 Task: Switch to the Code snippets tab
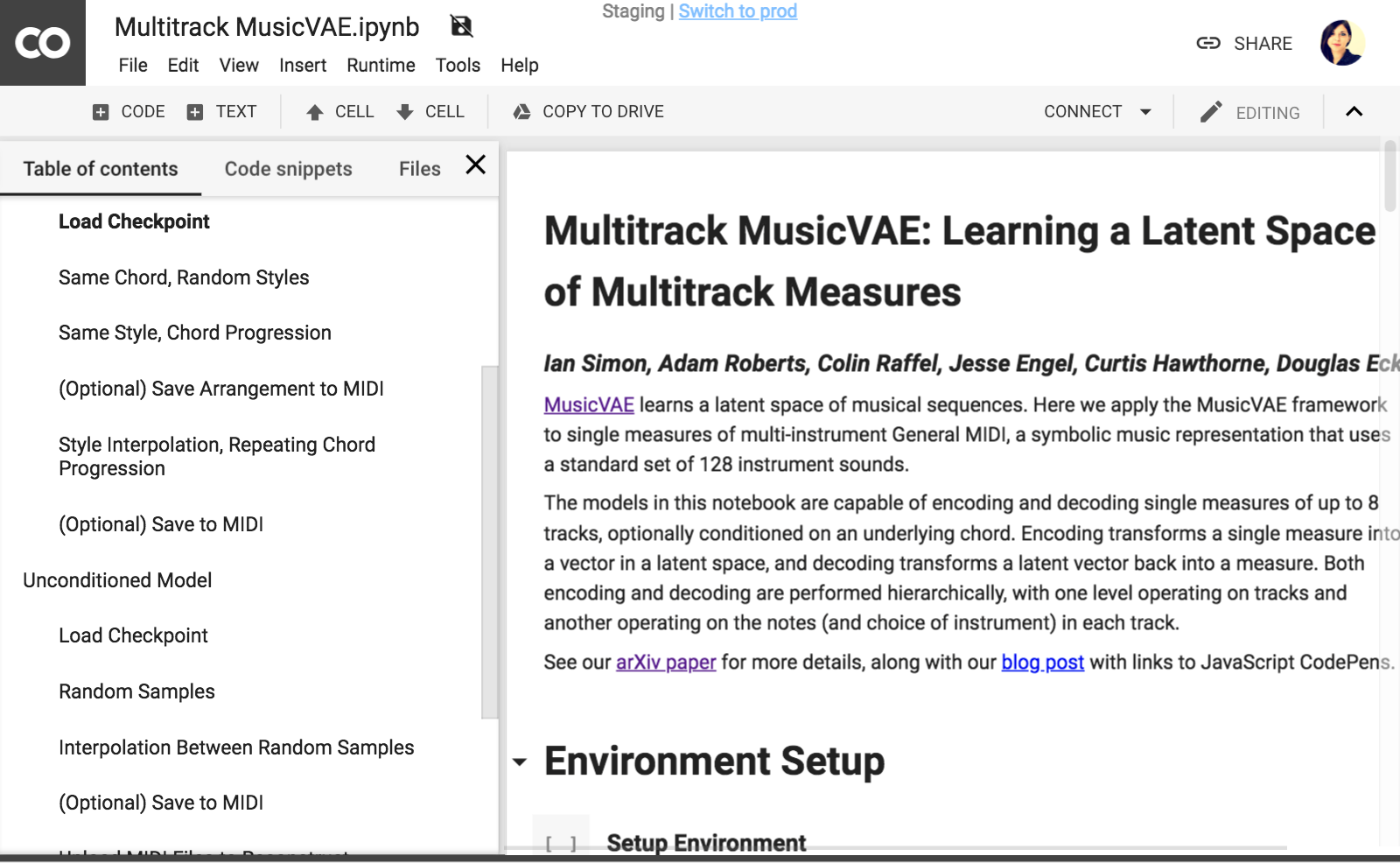pyautogui.click(x=288, y=169)
